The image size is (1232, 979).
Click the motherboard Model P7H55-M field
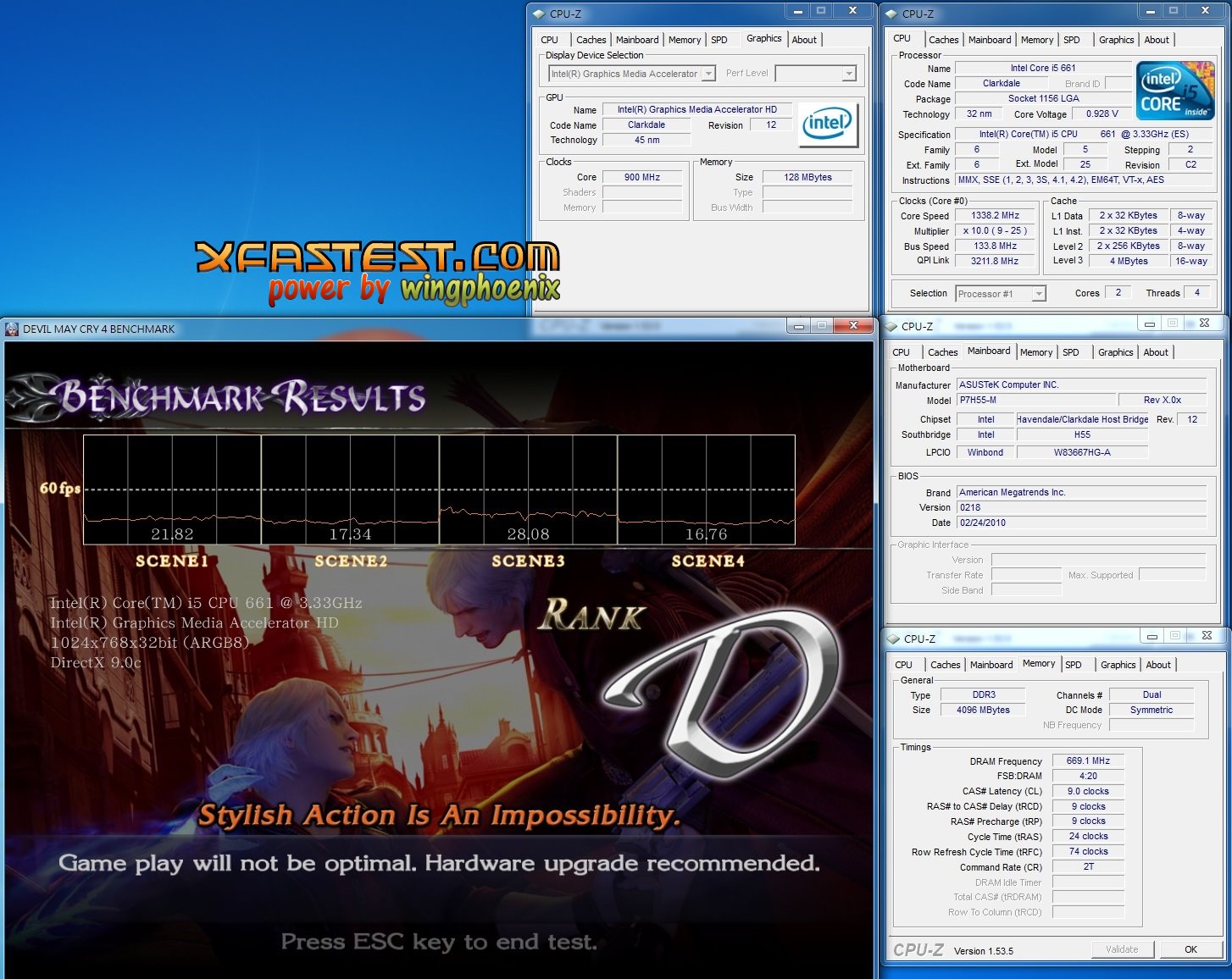(x=1035, y=400)
